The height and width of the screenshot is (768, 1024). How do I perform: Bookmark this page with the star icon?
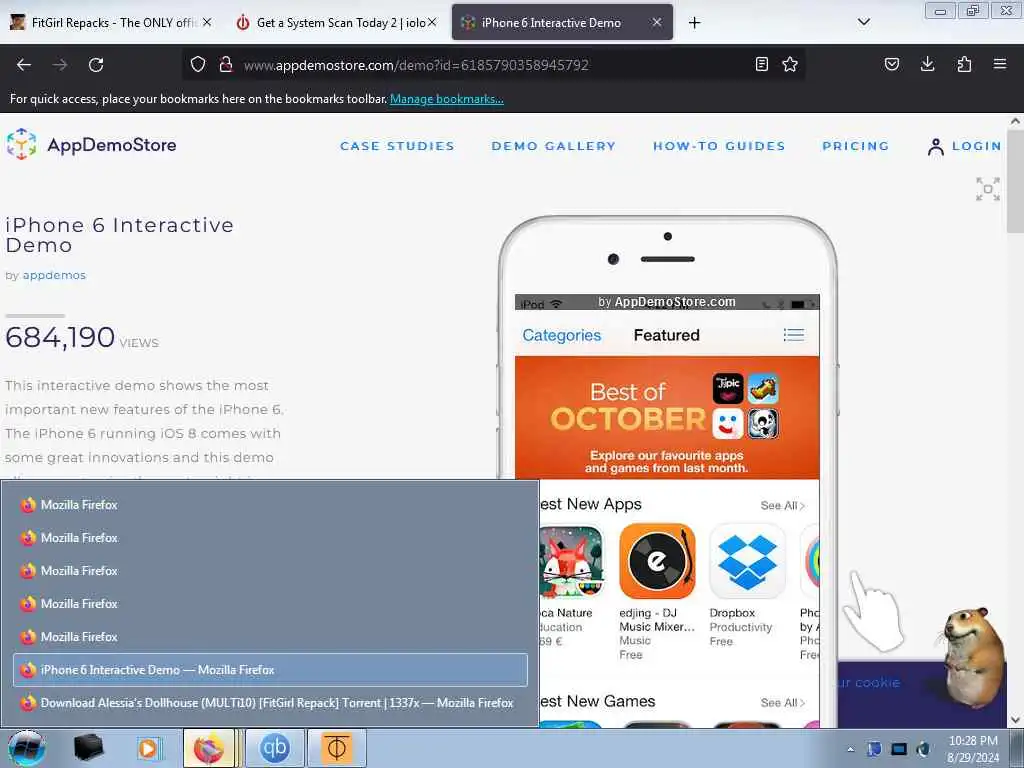(x=790, y=64)
